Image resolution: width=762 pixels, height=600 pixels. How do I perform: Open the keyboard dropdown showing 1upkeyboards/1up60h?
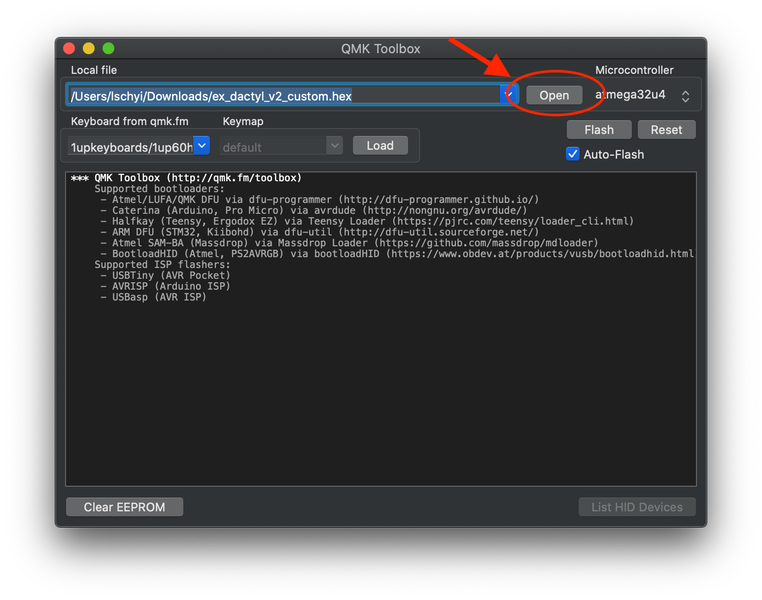[x=202, y=146]
